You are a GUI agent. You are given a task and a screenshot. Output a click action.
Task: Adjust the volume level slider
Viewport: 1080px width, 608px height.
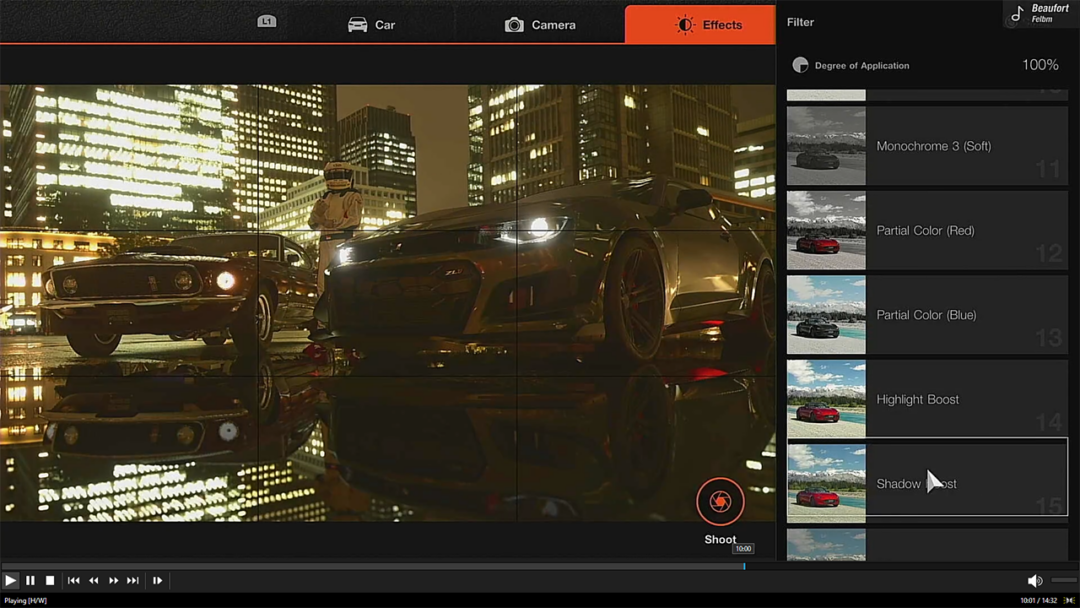[x=1064, y=580]
